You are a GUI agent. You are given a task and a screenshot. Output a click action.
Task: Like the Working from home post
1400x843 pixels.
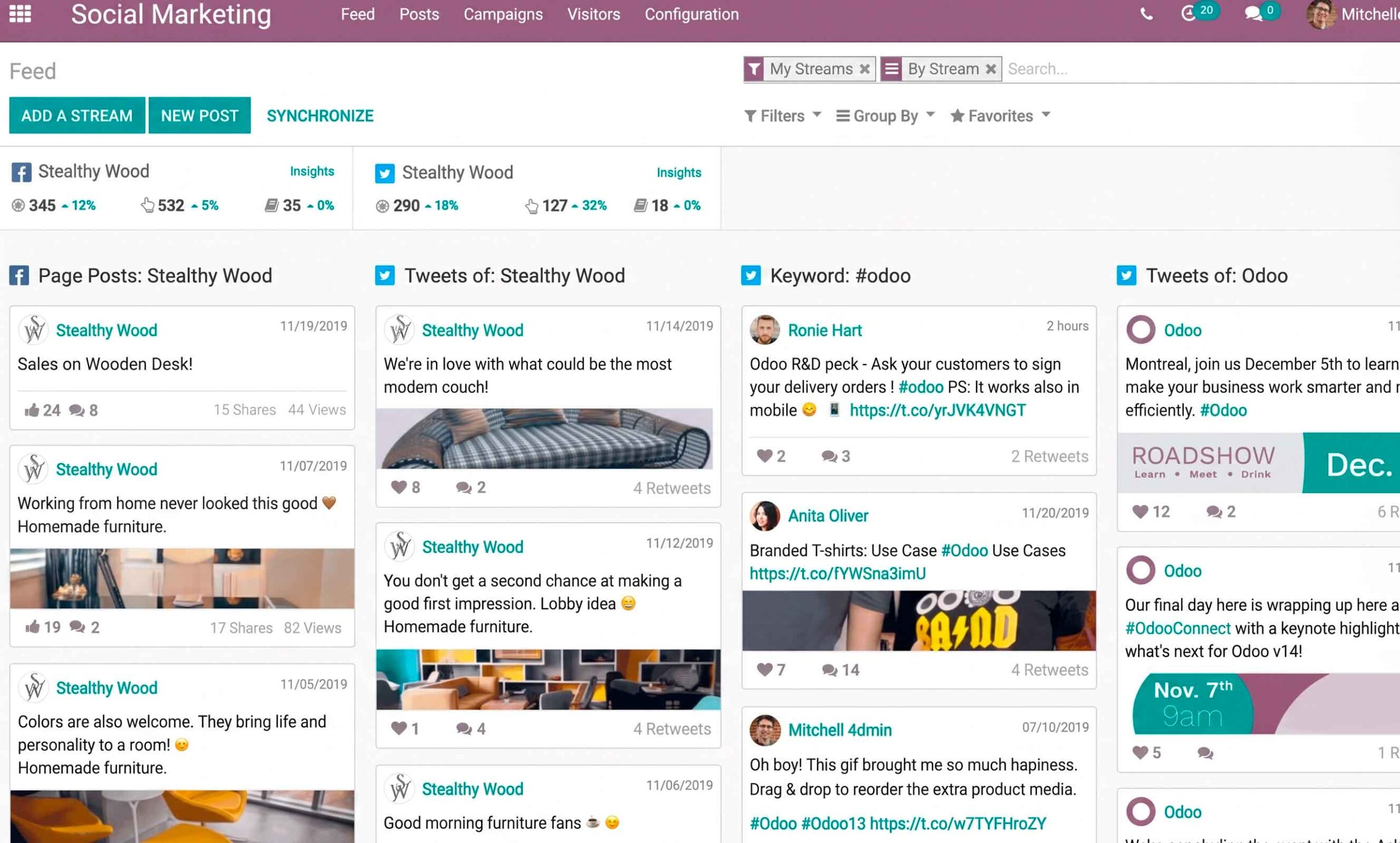tap(32, 627)
